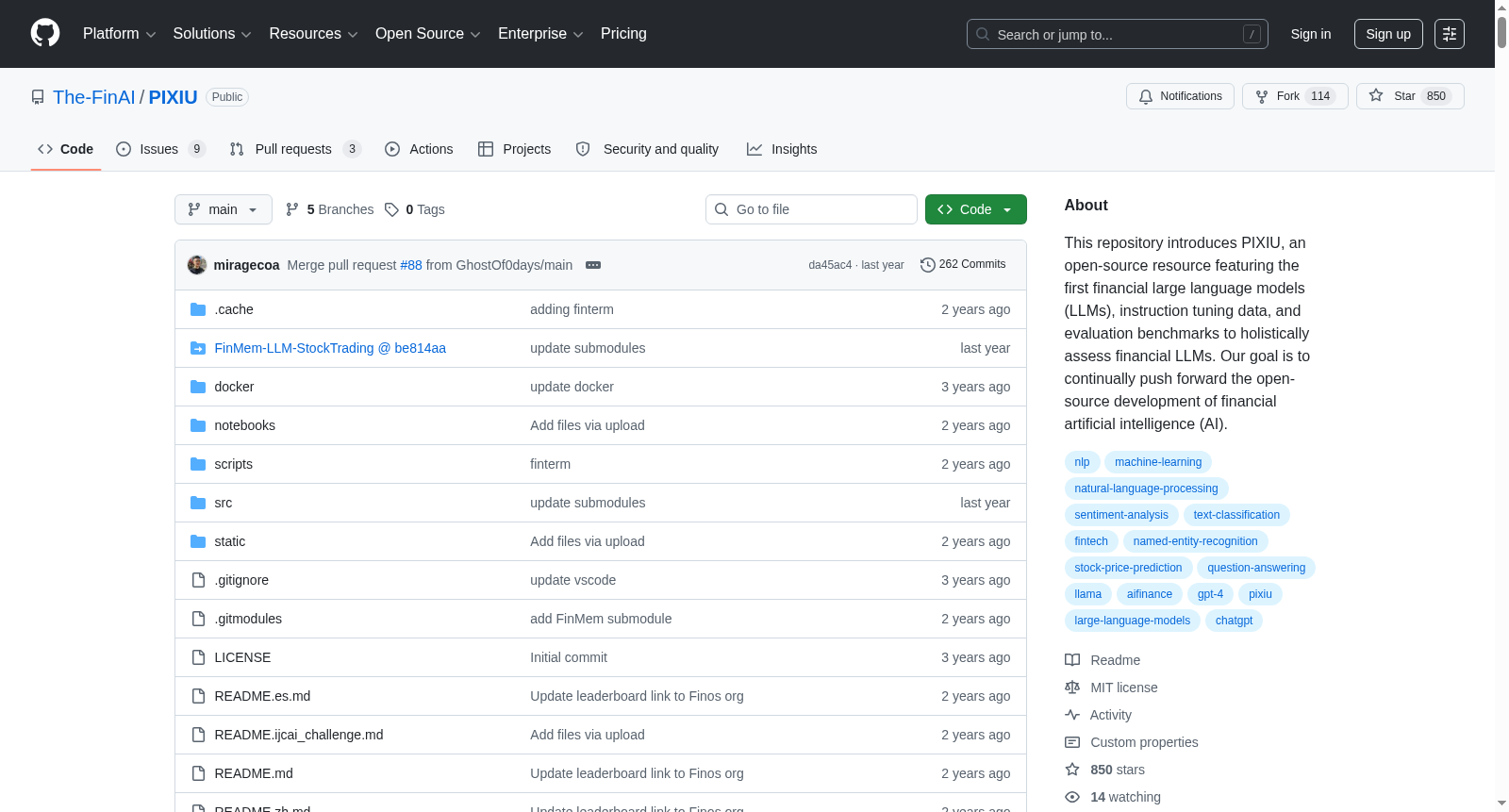This screenshot has height=812, width=1509.
Task: Expand the Enterprise menu
Action: click(x=540, y=34)
